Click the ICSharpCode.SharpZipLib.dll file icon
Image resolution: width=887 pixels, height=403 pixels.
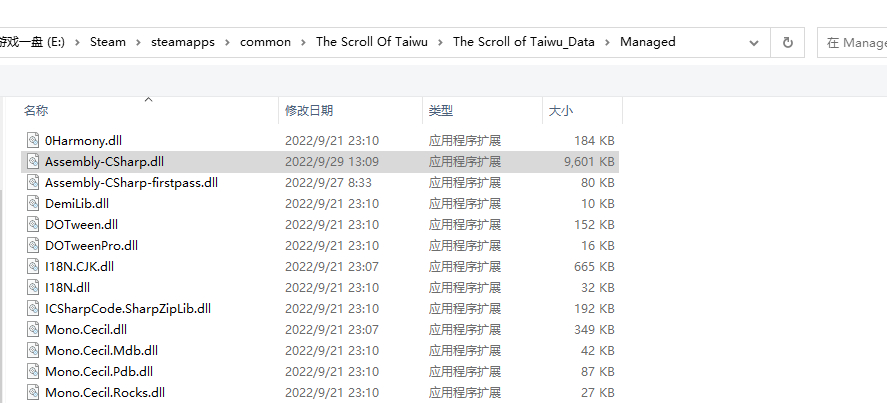[x=33, y=308]
